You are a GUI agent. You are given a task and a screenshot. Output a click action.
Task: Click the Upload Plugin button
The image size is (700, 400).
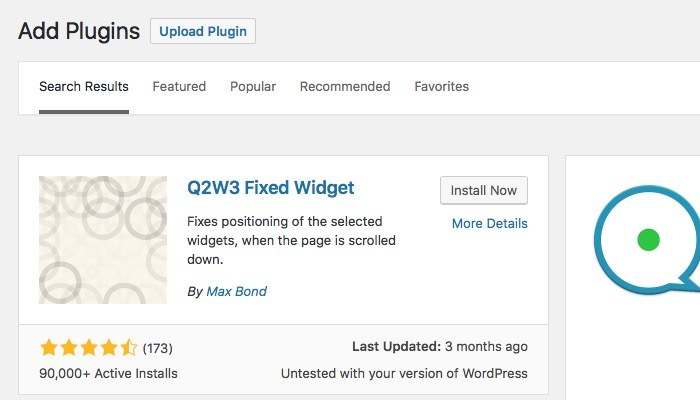pos(203,31)
